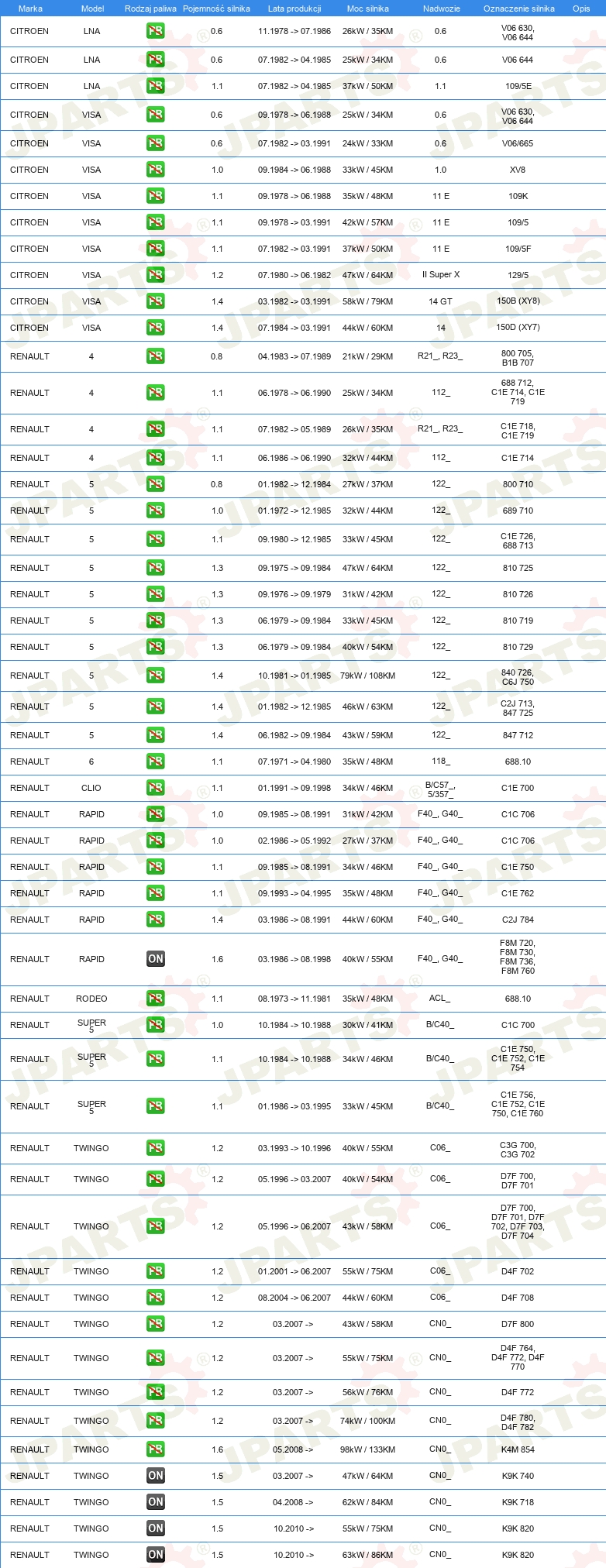Click the Nadwozie column header
606x1568 pixels.
442,9
